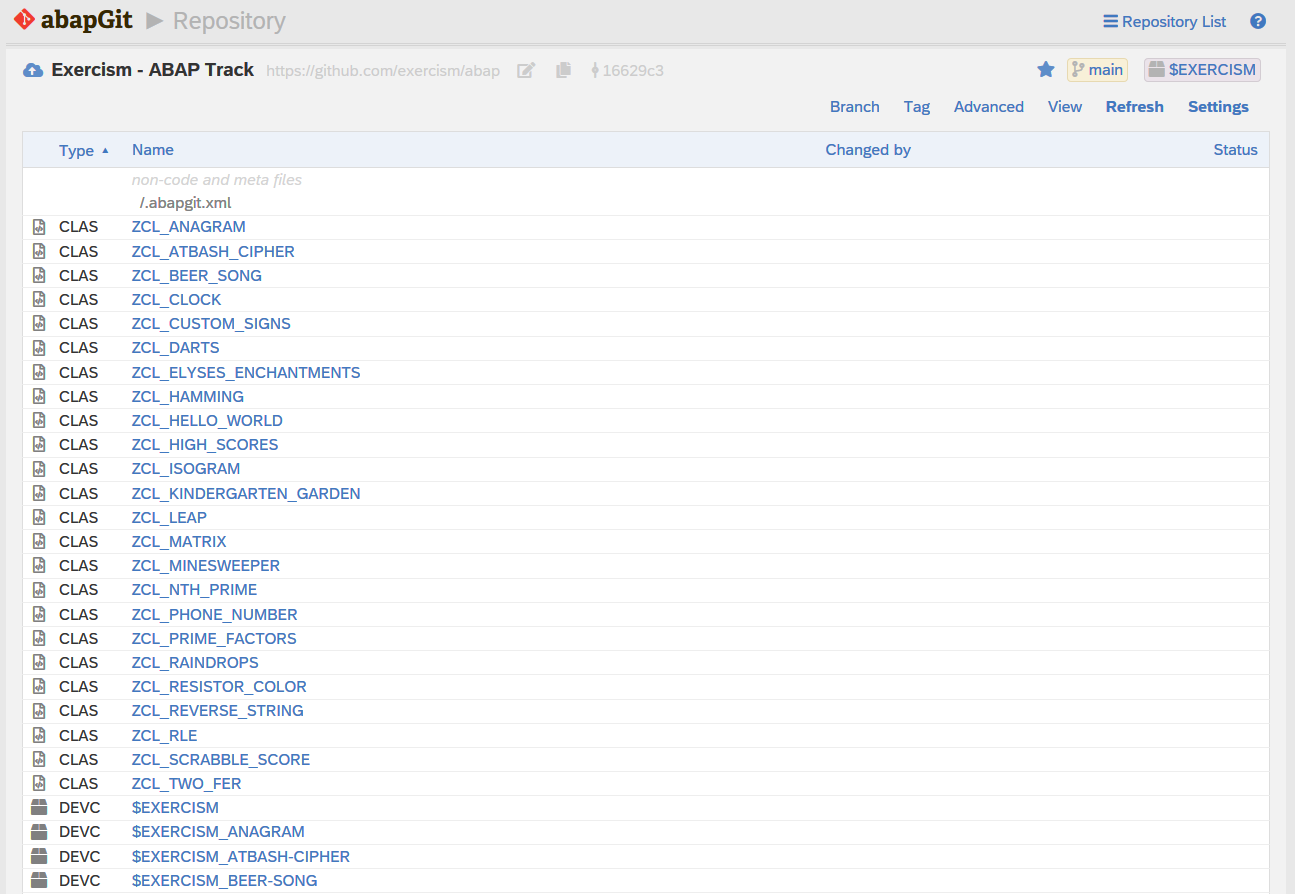Click the edit repository URL pencil icon

[526, 70]
